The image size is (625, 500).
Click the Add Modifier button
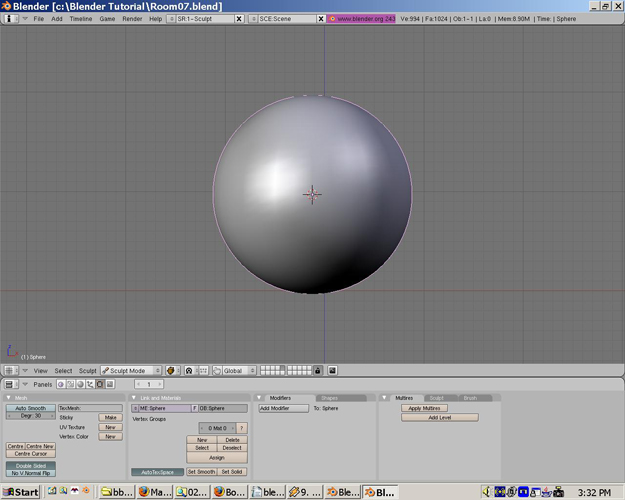(283, 408)
